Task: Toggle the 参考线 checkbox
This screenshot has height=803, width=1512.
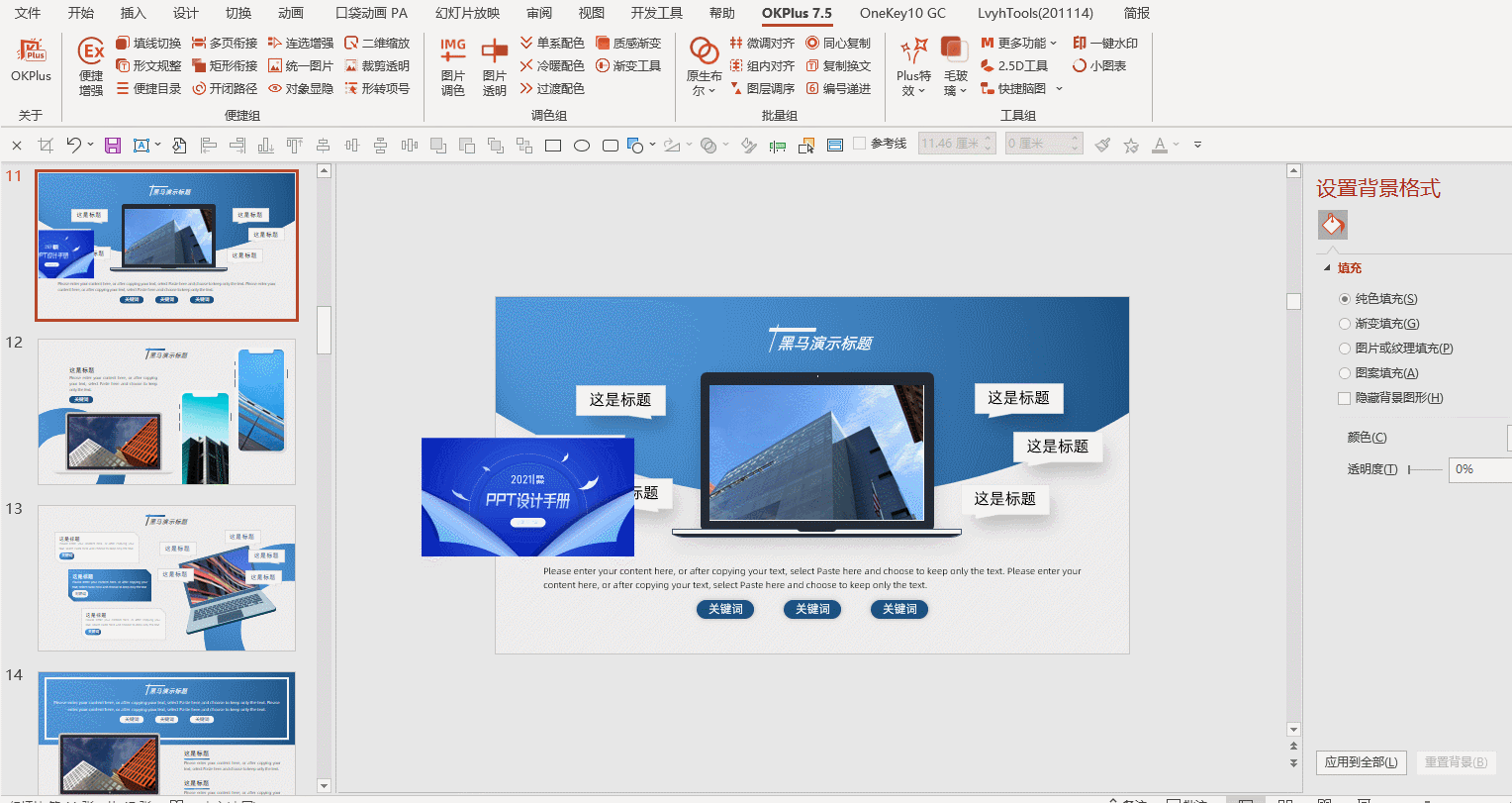Action: coord(859,144)
